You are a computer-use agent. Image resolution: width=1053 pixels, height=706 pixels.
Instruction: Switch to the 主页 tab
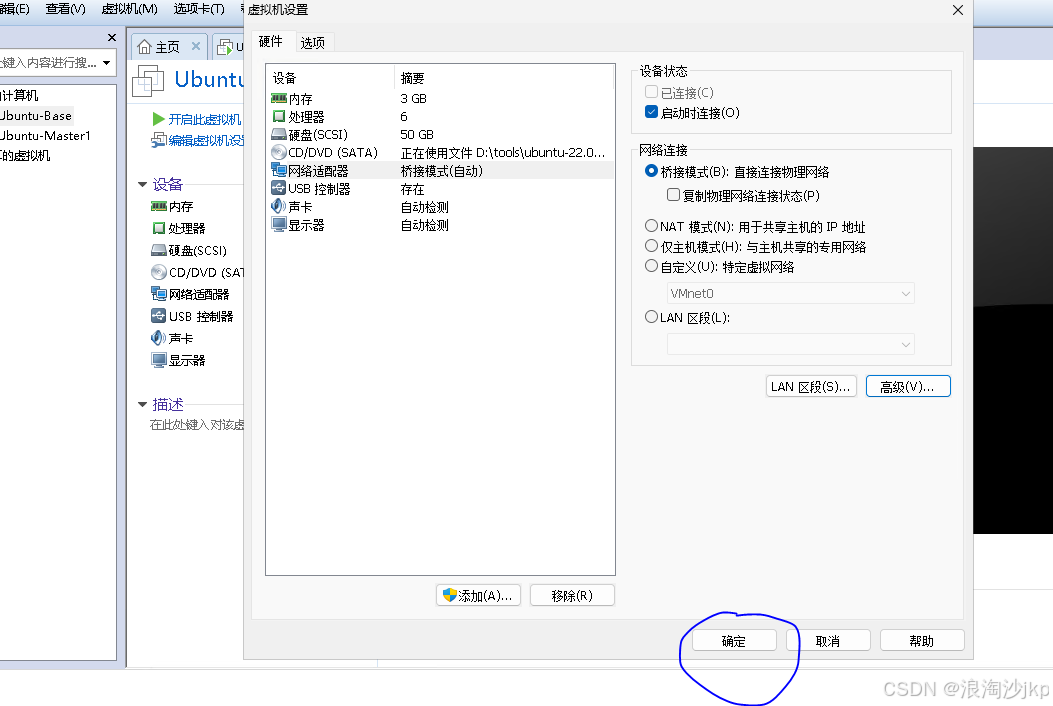pos(167,46)
